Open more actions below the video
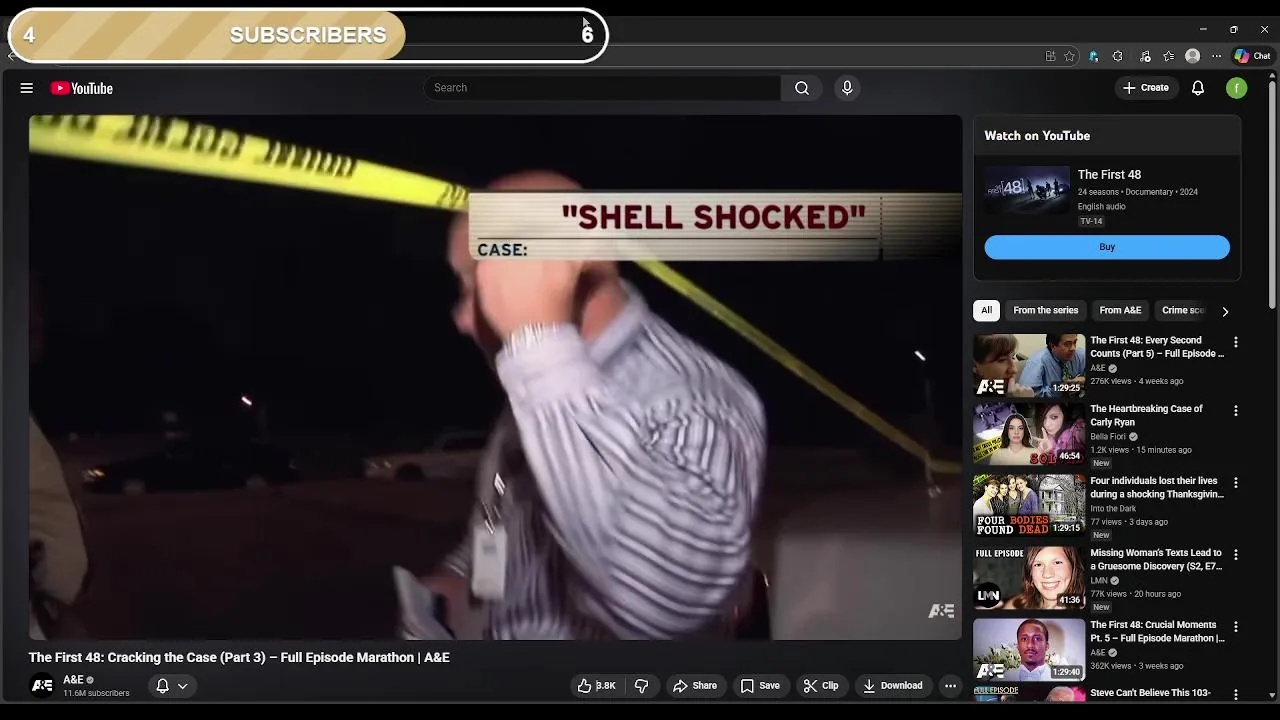 point(950,686)
